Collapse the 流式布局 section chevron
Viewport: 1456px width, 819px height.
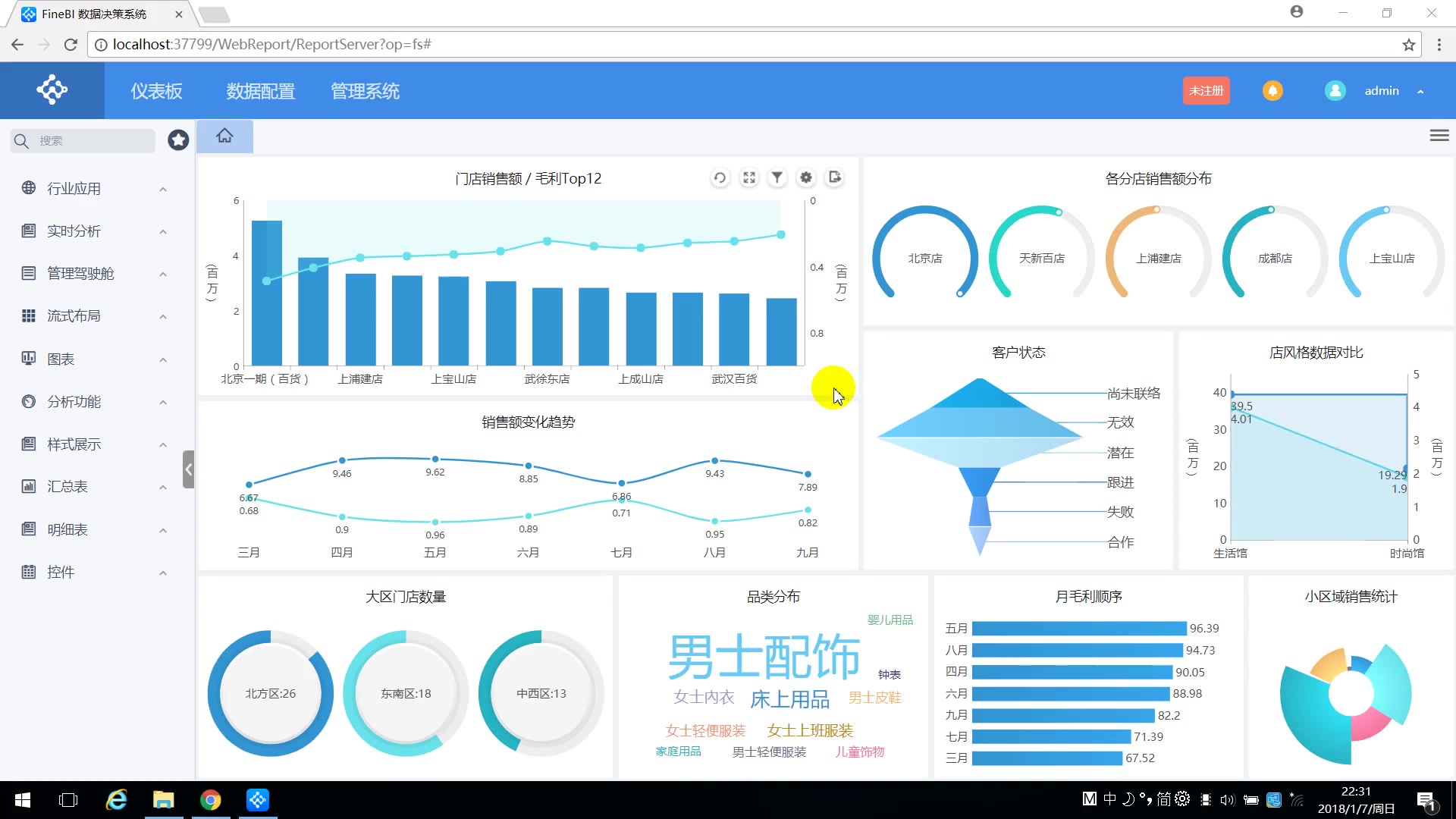click(x=163, y=316)
